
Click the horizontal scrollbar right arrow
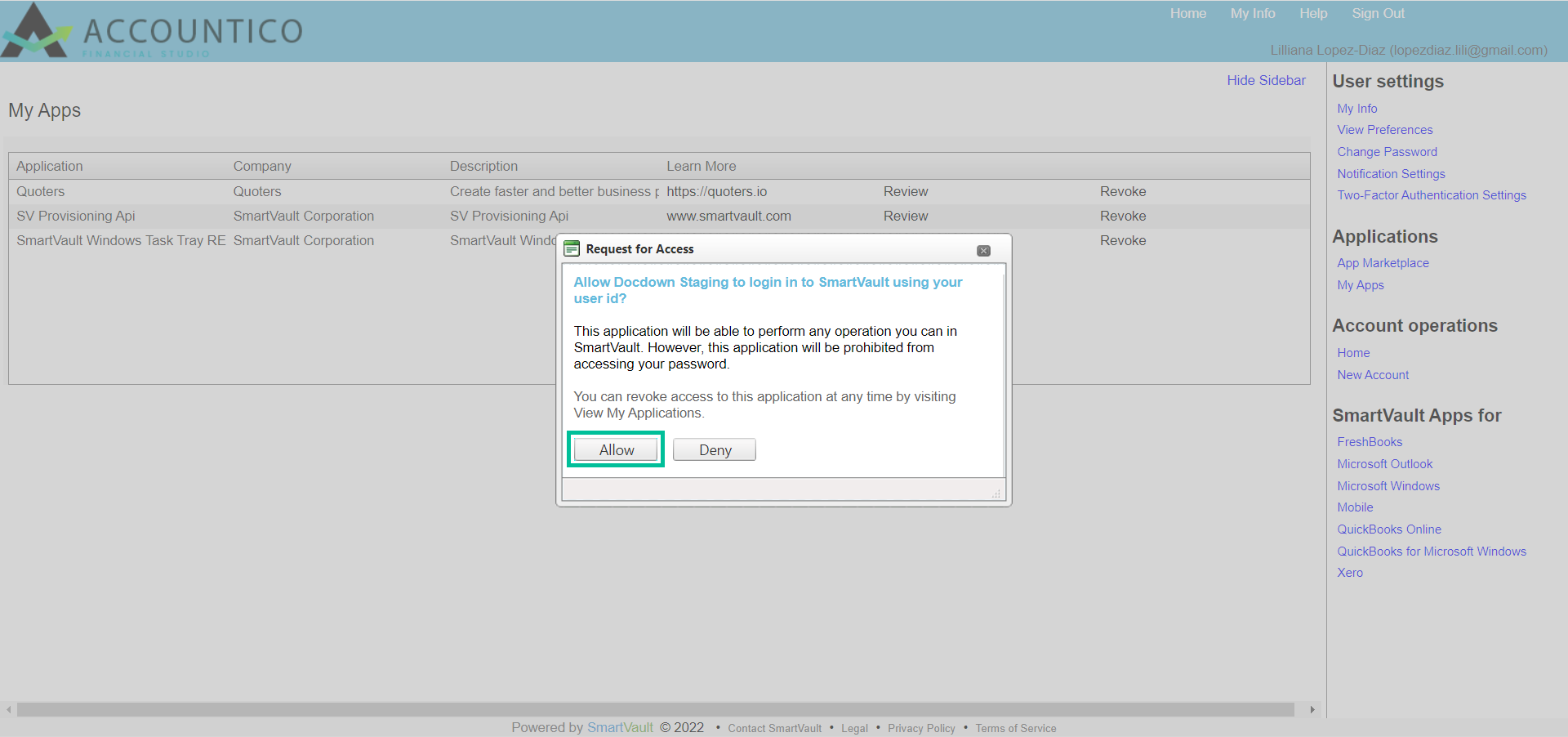(x=1312, y=709)
